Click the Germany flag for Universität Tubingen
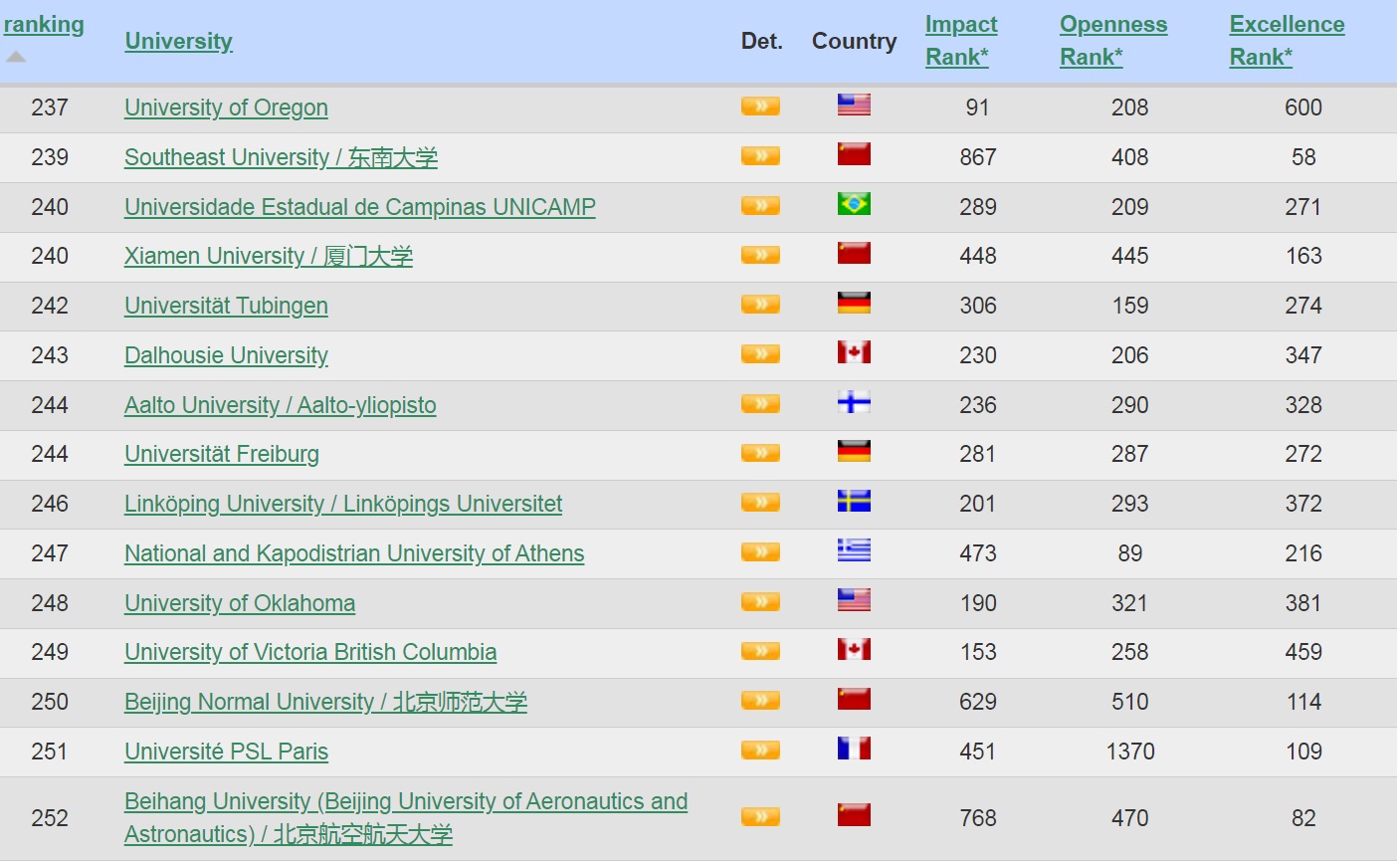Image resolution: width=1400 pixels, height=861 pixels. click(854, 303)
